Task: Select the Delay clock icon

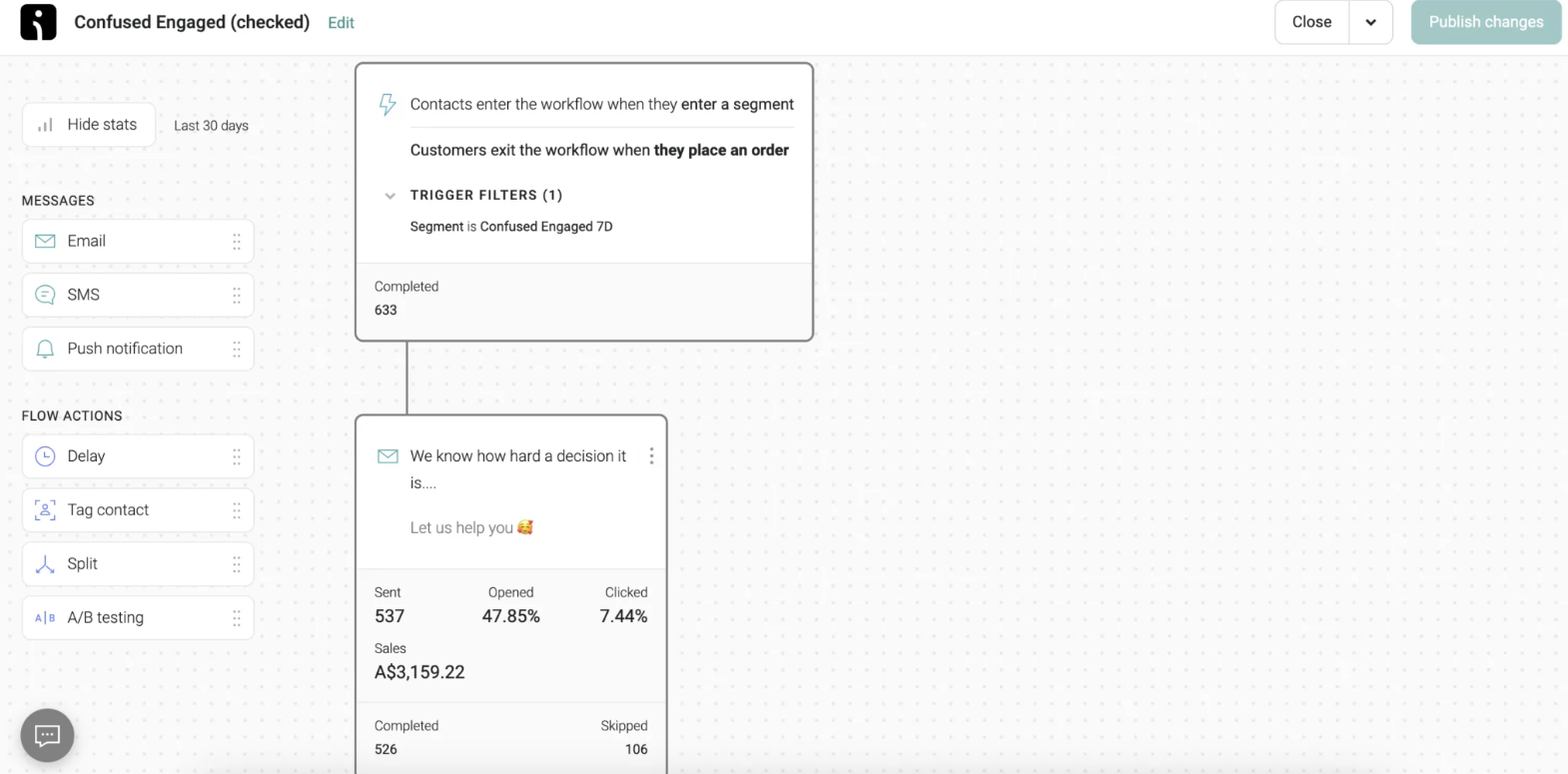Action: 44,456
